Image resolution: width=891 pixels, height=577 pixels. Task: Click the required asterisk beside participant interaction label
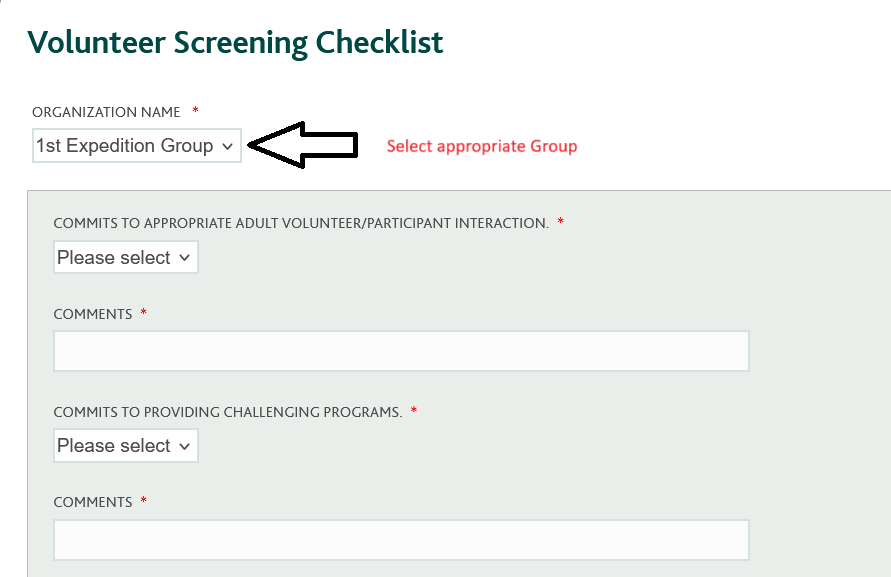[560, 221]
